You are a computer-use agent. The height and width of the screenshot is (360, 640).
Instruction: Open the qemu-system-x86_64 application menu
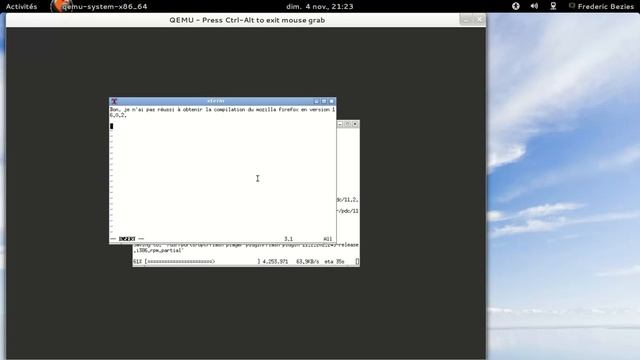[100, 6]
